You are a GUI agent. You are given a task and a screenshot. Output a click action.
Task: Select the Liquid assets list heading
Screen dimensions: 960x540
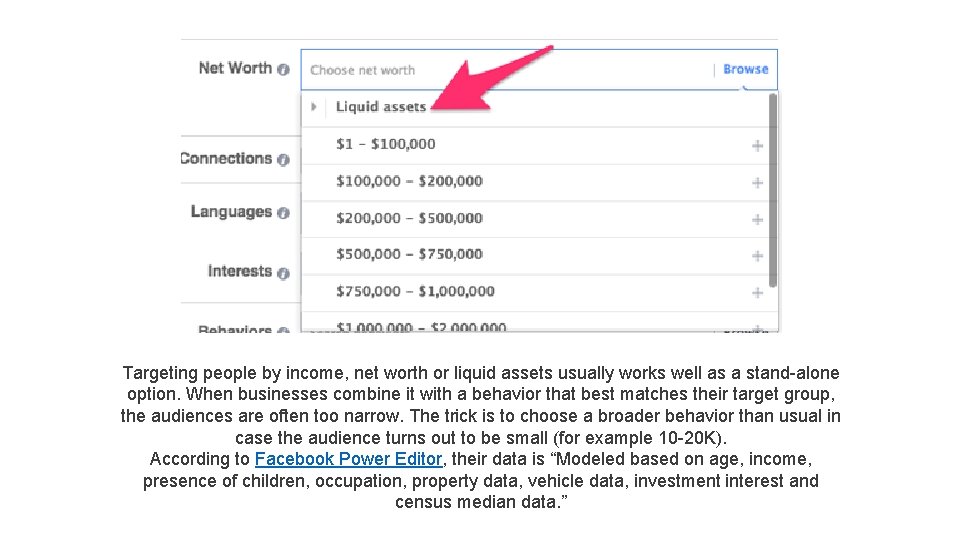pyautogui.click(x=381, y=107)
